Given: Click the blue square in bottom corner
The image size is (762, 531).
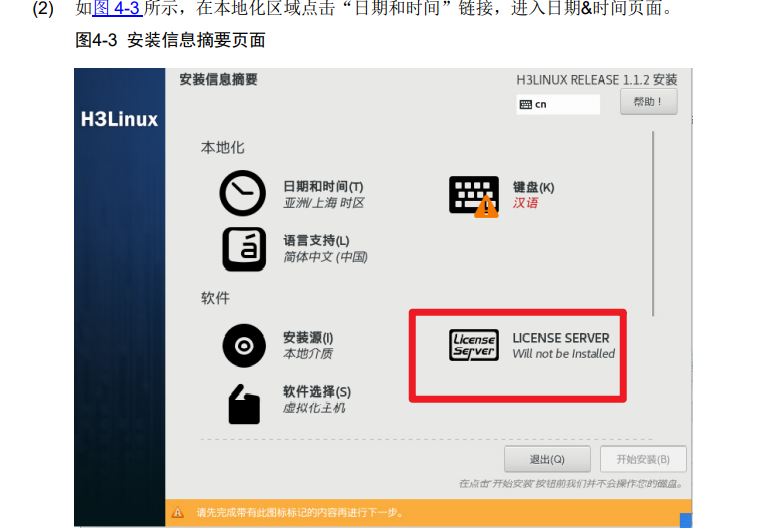Looking at the screenshot, I should click(x=686, y=520).
